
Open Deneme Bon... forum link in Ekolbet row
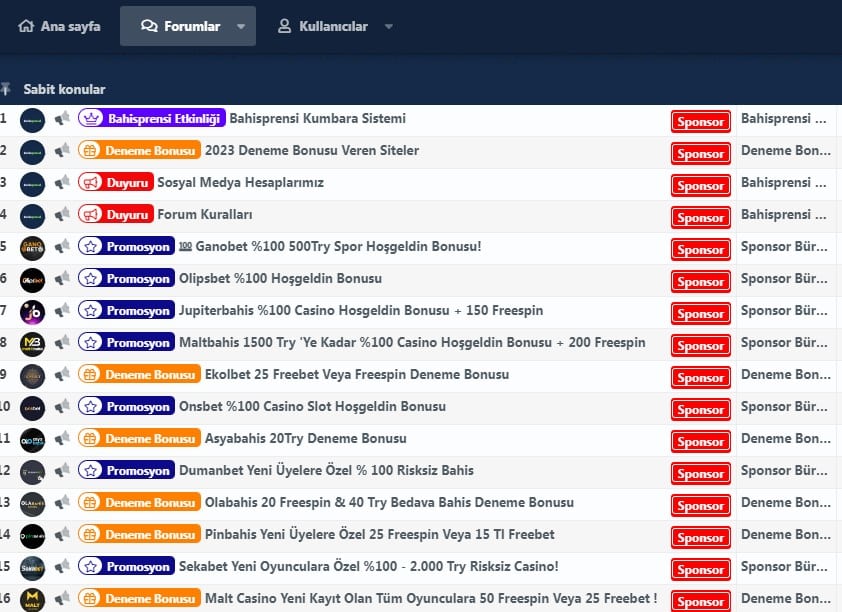[786, 374]
